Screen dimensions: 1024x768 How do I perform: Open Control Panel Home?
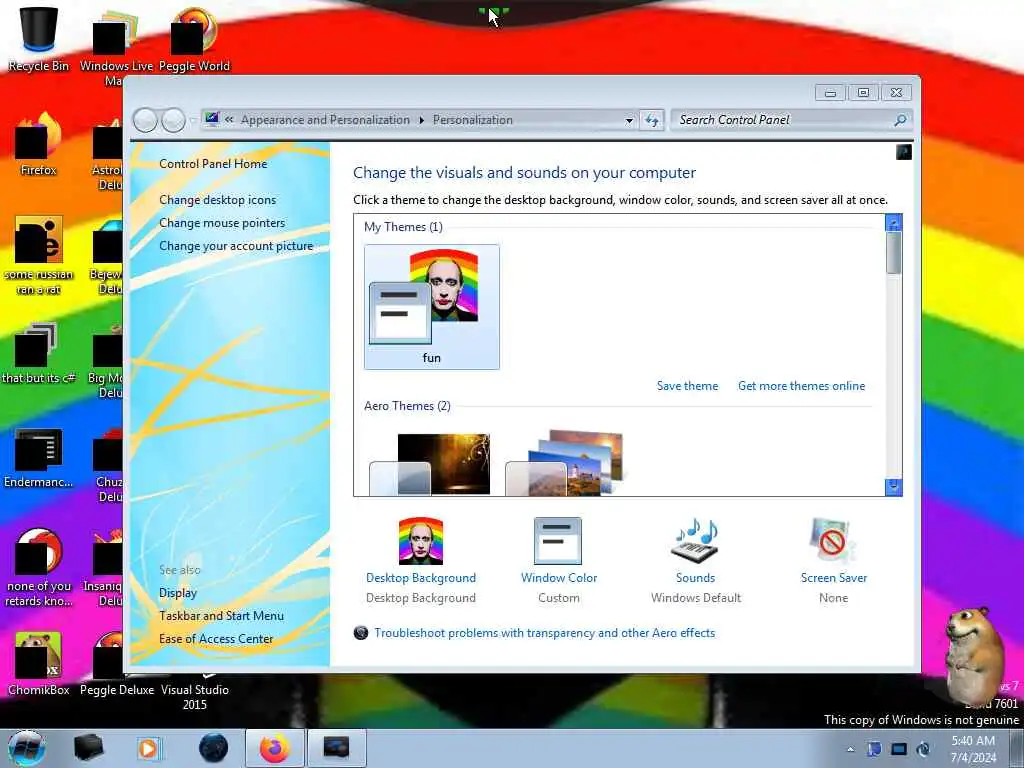coord(213,164)
